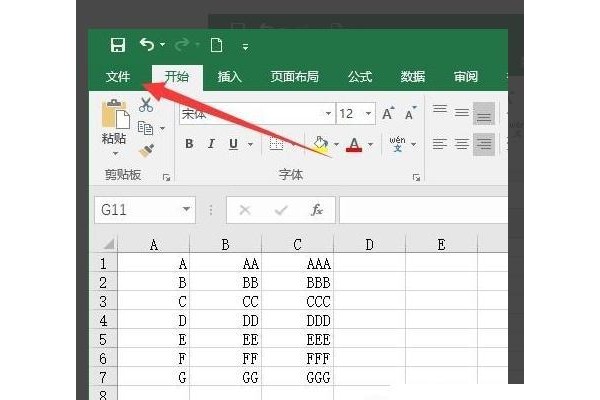Screen dimensions: 600x400
Task: Open 字体 font dialog launcher
Action: tap(416, 177)
